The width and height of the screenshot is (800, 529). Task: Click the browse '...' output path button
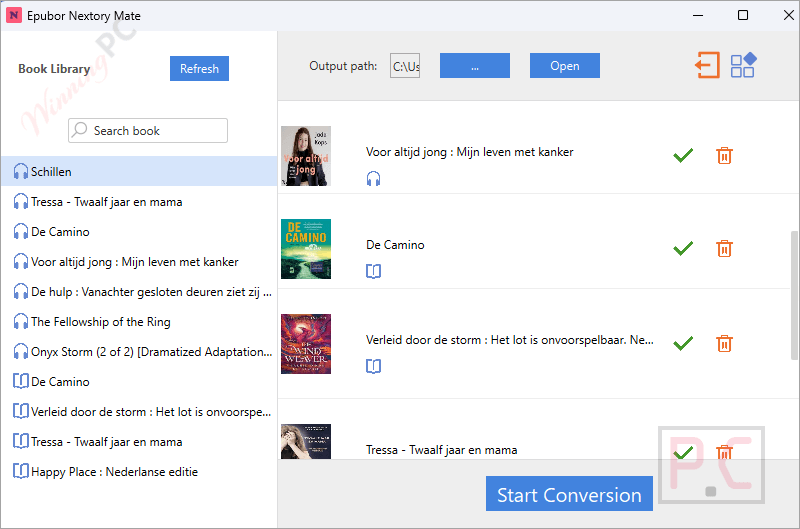click(474, 66)
